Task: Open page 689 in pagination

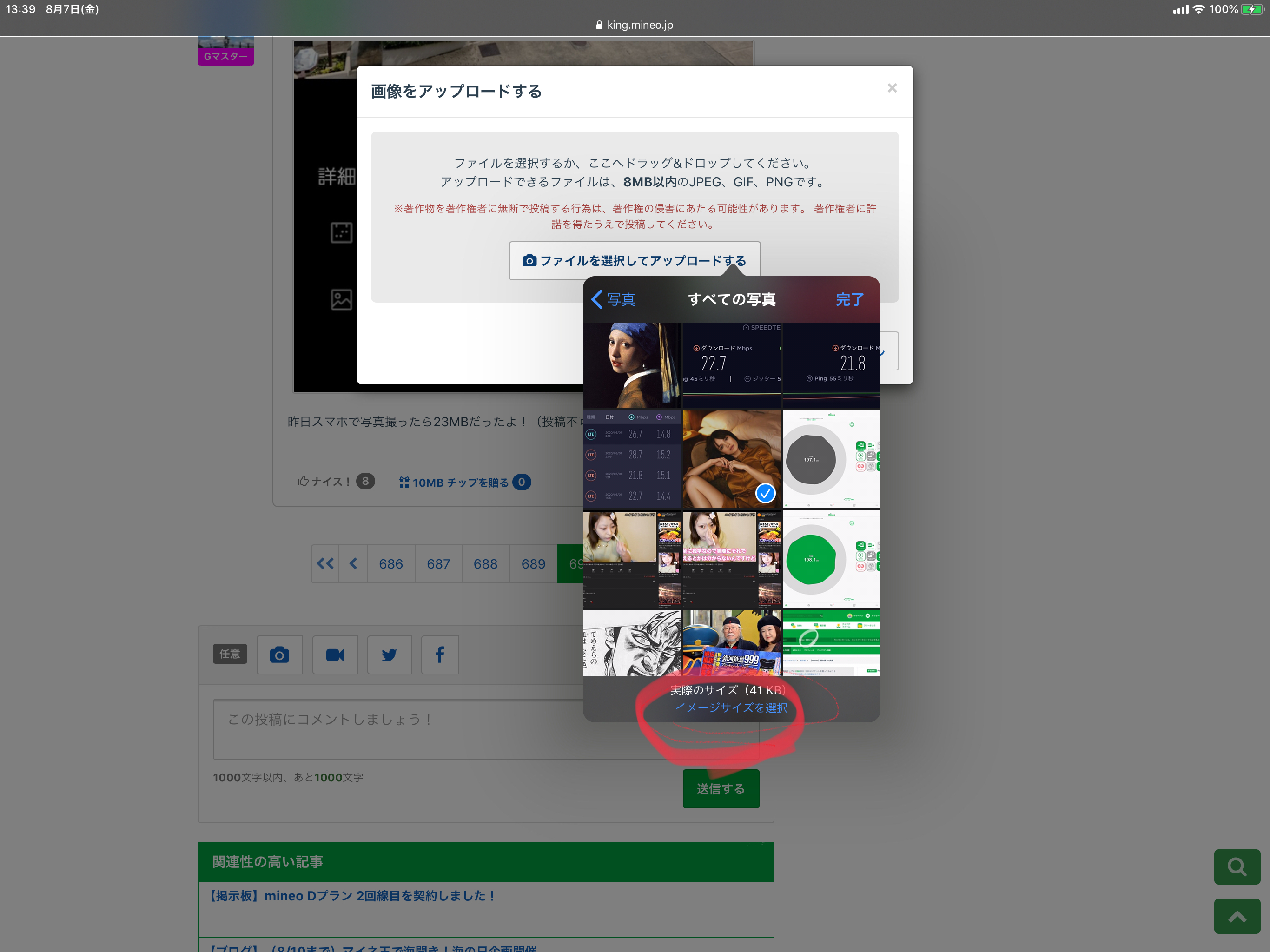Action: point(533,564)
